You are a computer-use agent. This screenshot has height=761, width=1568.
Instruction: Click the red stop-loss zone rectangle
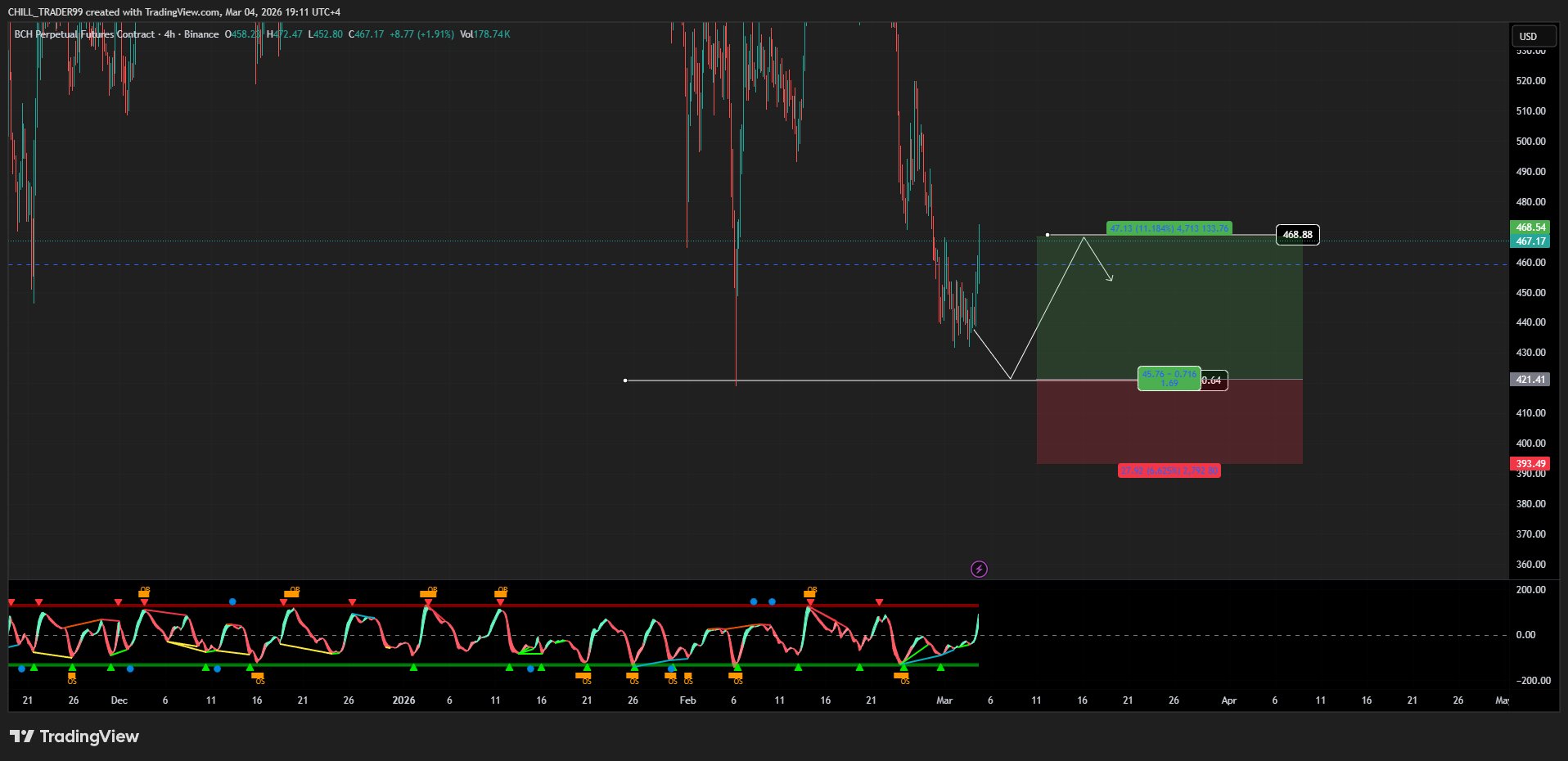pos(1169,426)
